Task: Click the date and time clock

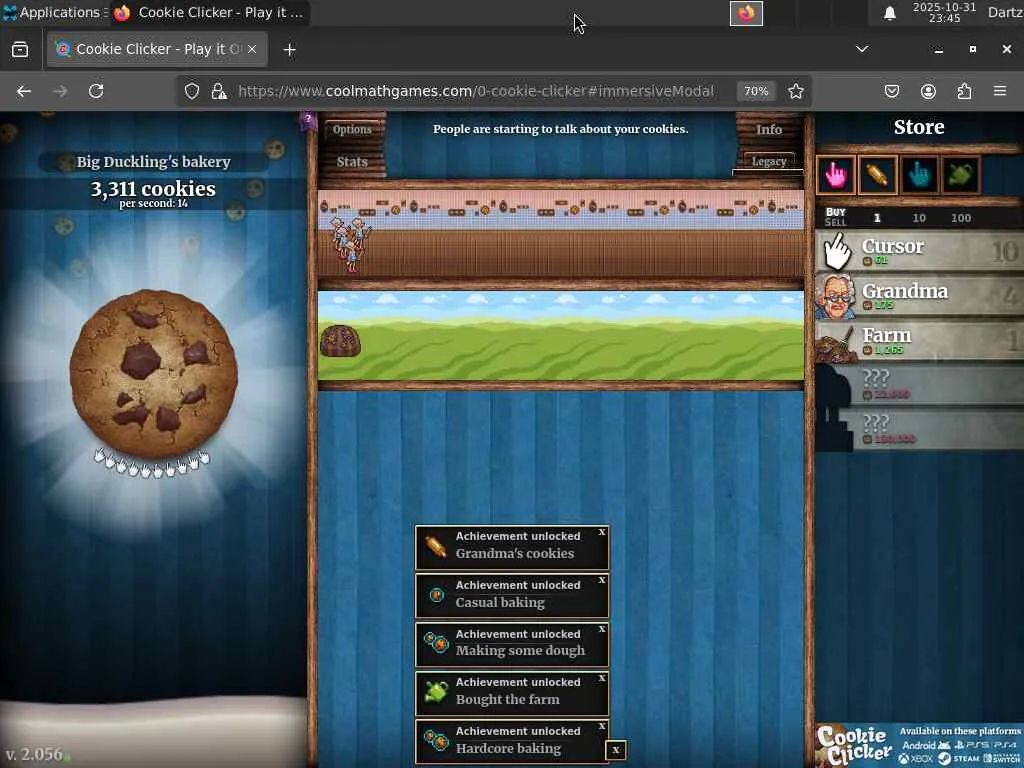Action: click(944, 12)
